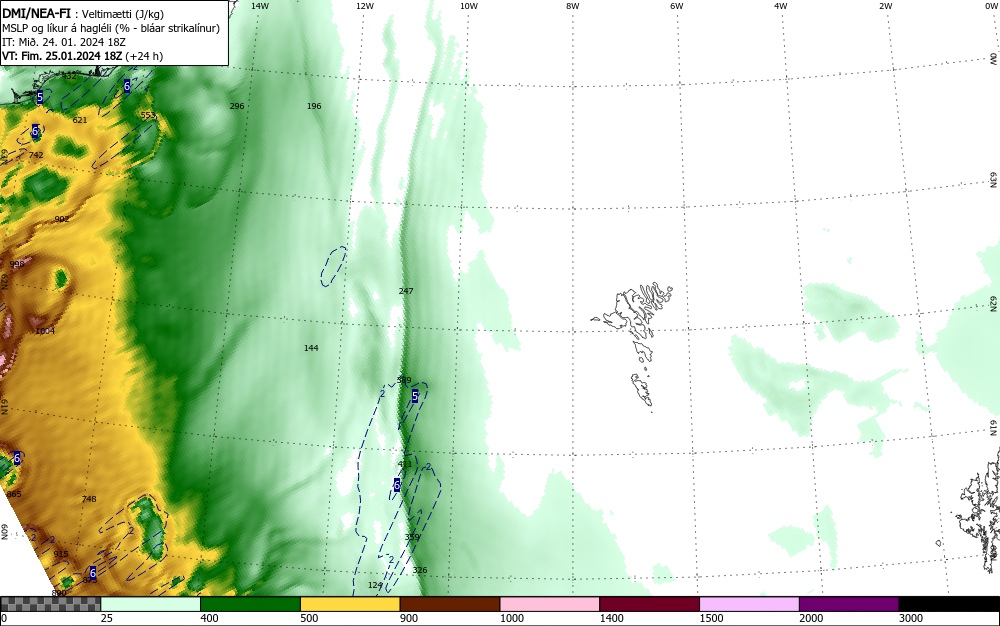Screen dimensions: 1000x626
Task: Click the 0W longitude label
Action: 990,6
